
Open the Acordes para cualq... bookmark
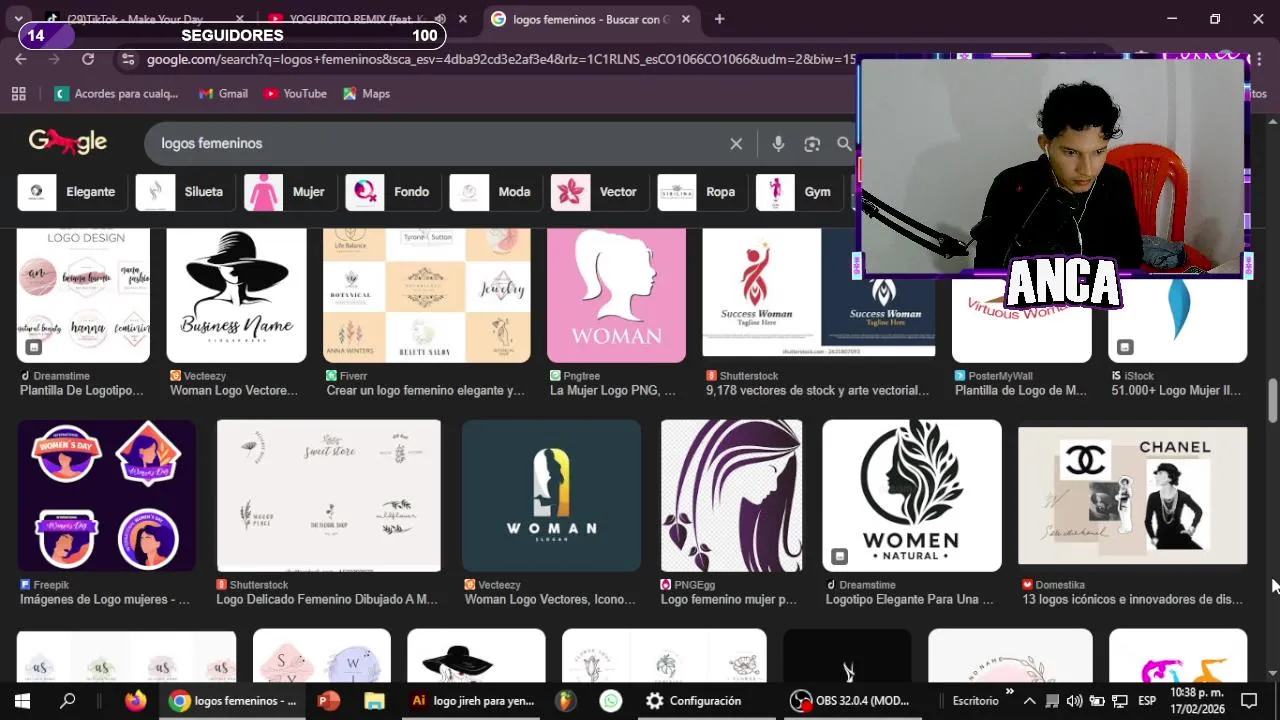[116, 94]
